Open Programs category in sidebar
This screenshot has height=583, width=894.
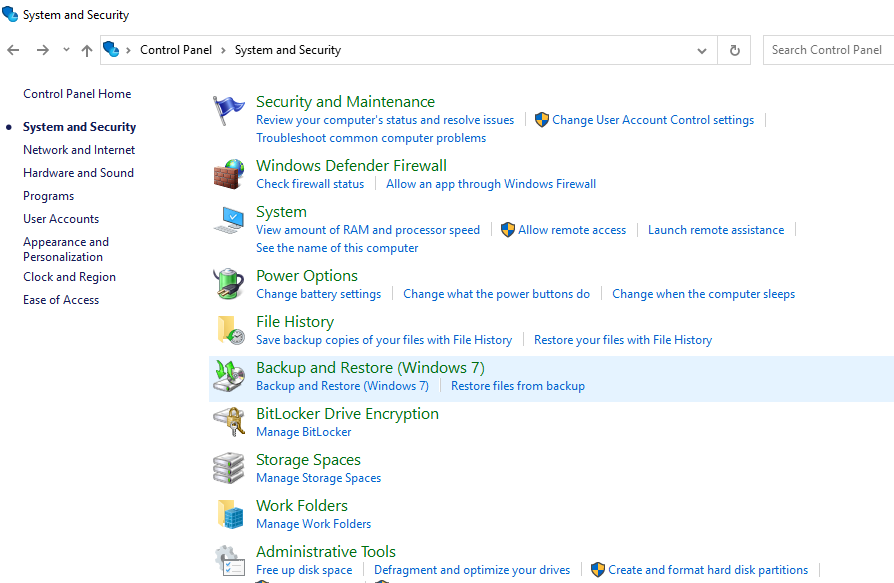point(48,196)
